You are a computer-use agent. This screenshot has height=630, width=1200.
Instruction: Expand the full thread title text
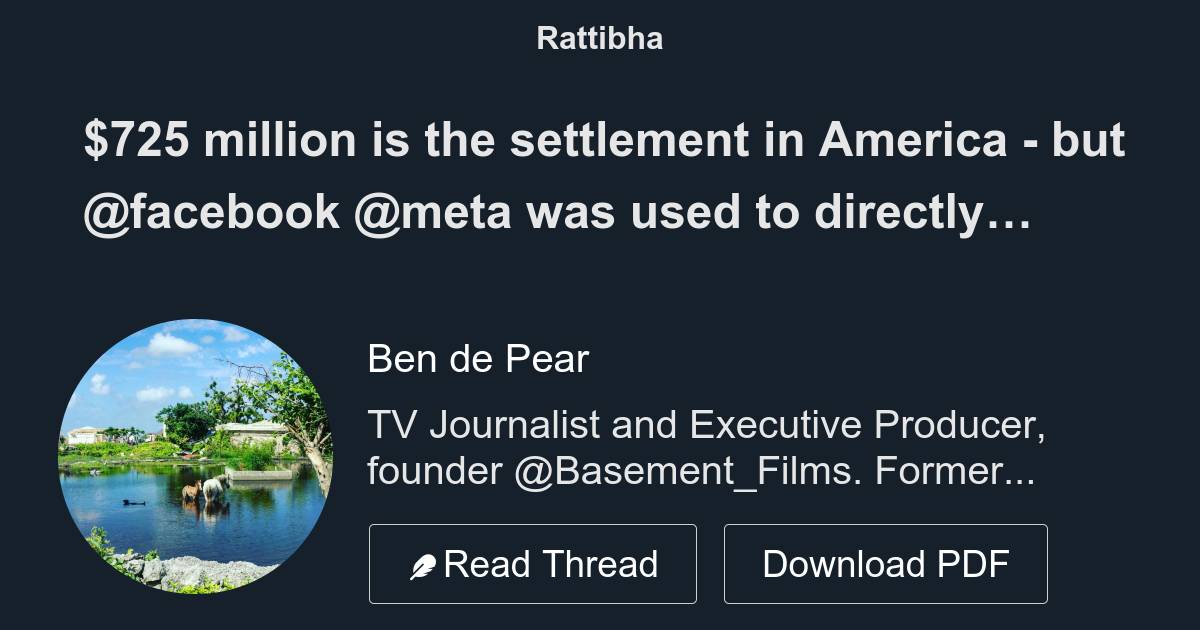600,176
